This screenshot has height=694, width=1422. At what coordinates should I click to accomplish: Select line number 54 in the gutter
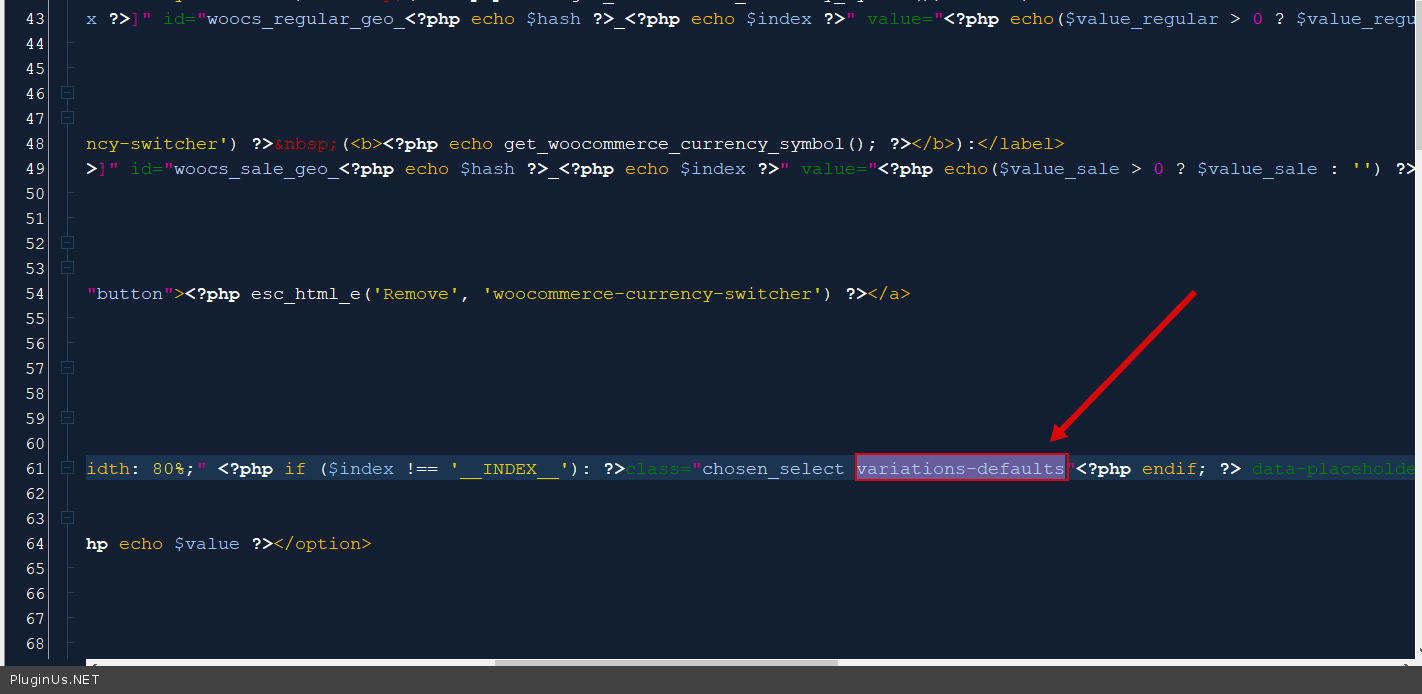click(x=35, y=293)
